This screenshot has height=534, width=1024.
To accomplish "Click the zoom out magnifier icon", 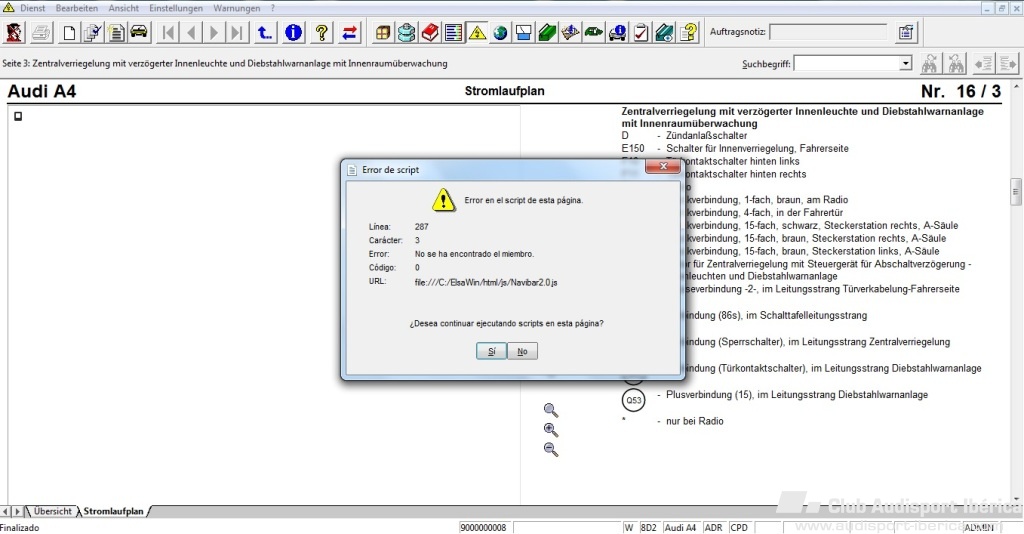I will (x=551, y=449).
